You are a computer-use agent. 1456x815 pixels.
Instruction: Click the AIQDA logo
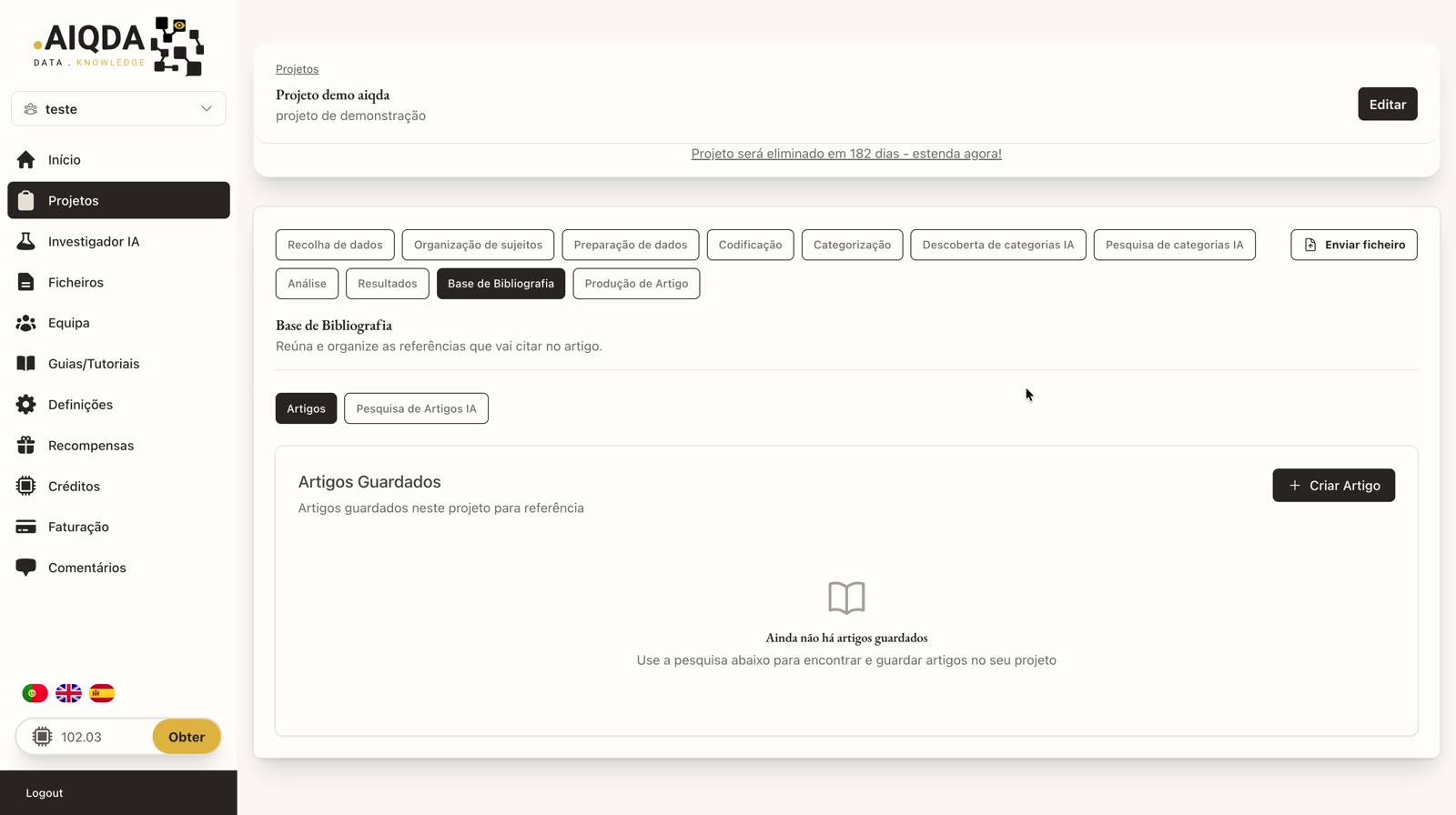point(118,45)
